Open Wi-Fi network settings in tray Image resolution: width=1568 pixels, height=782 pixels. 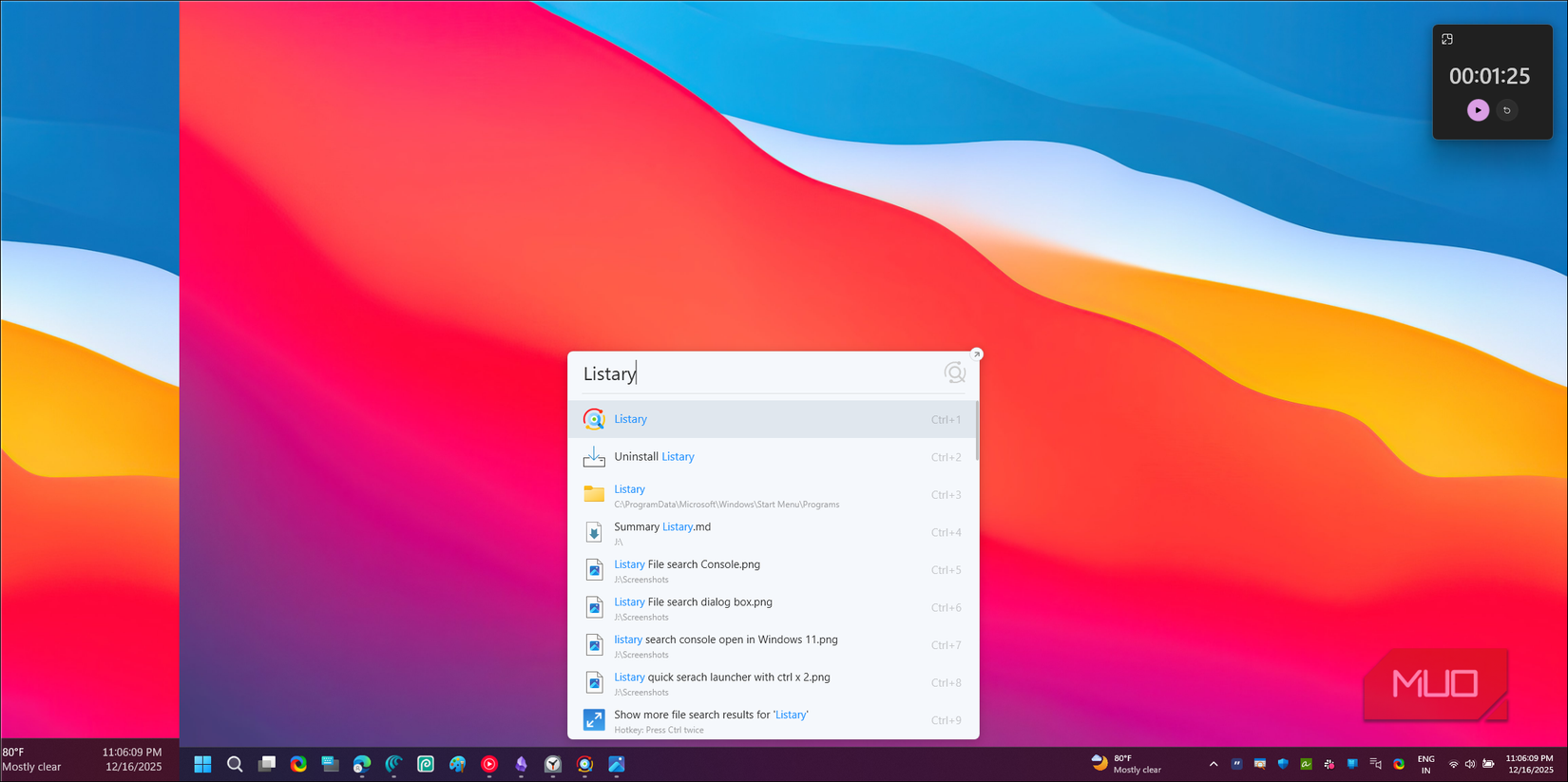tap(1453, 764)
